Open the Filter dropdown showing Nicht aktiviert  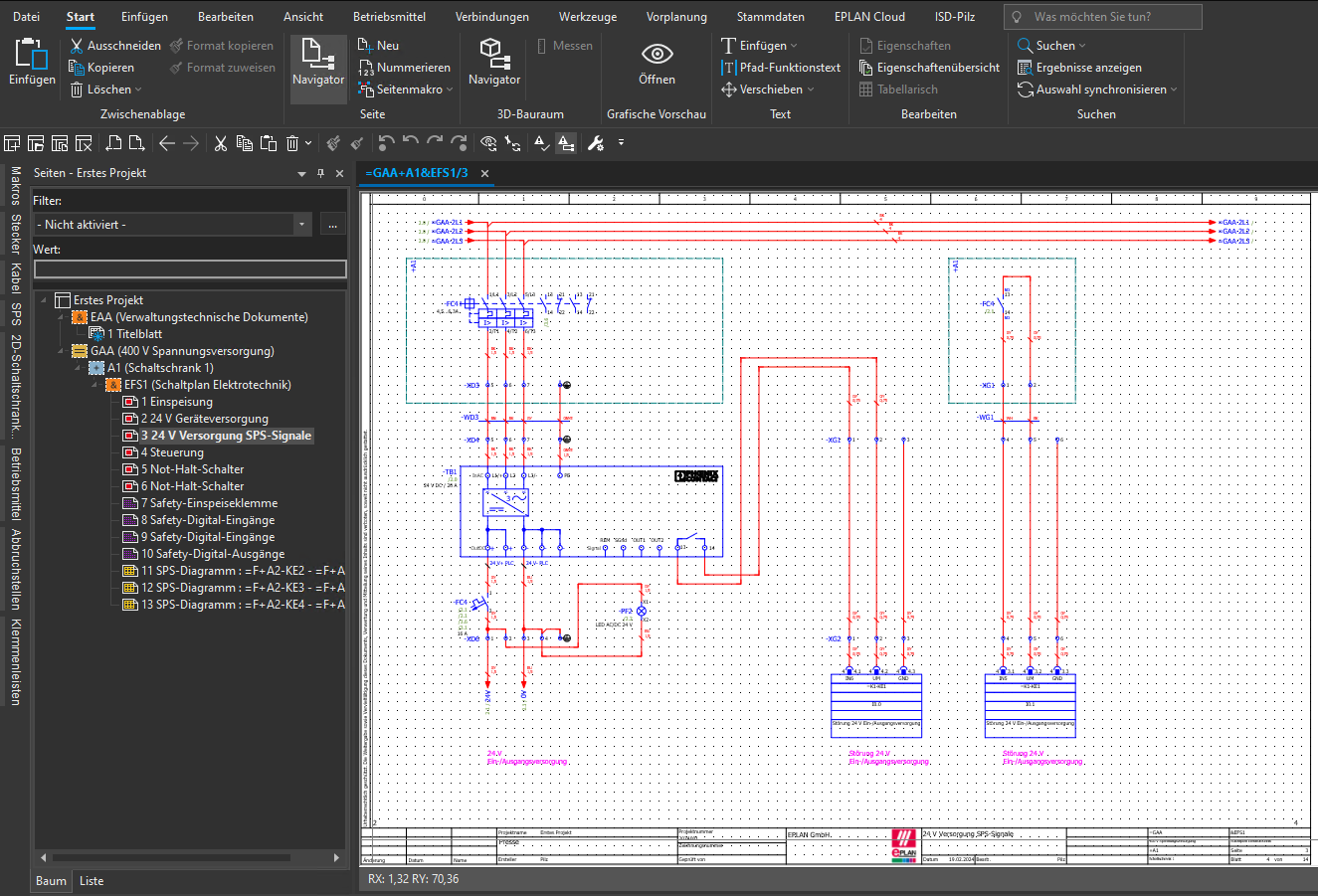click(303, 225)
